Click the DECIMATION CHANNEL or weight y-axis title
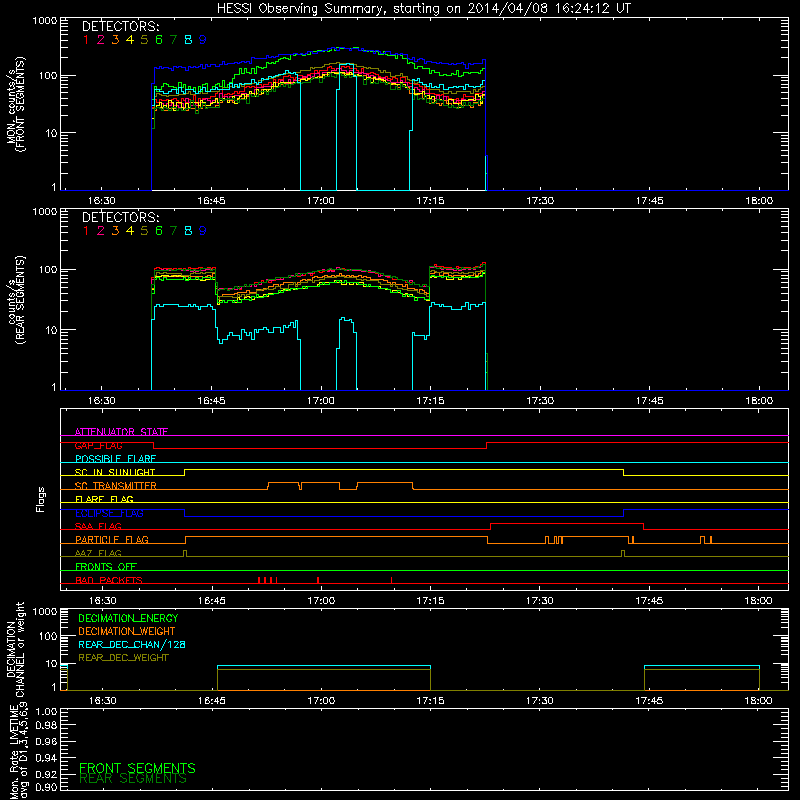 pyautogui.click(x=16, y=649)
